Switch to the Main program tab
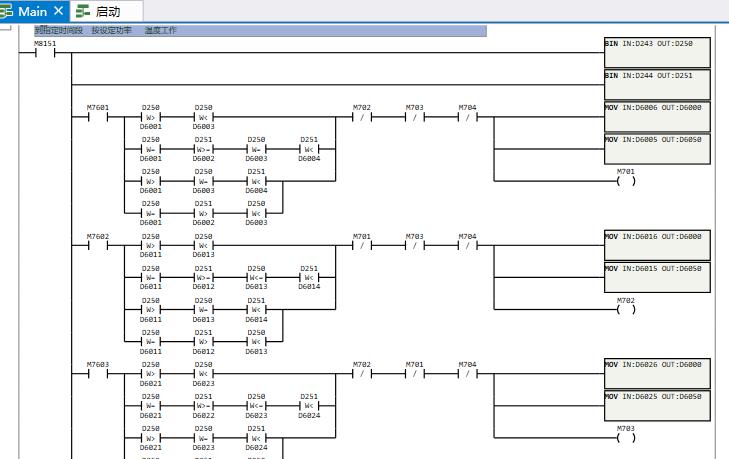This screenshot has height=459, width=729. [32, 11]
